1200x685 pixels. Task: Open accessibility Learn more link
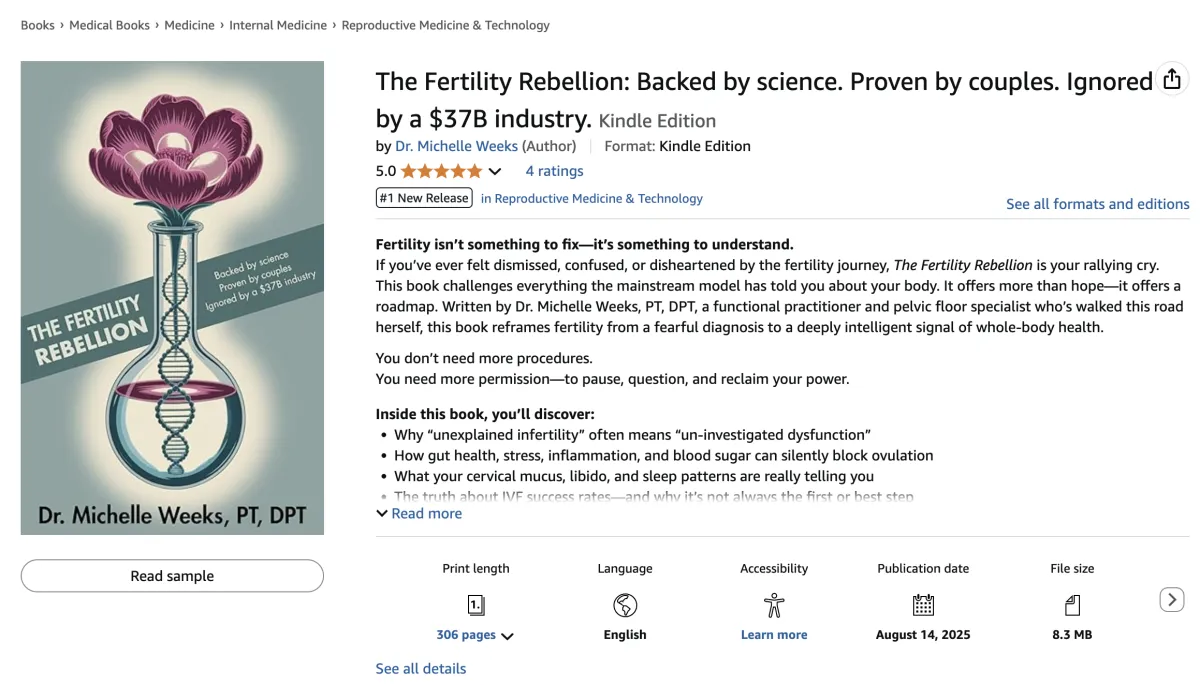click(x=774, y=635)
